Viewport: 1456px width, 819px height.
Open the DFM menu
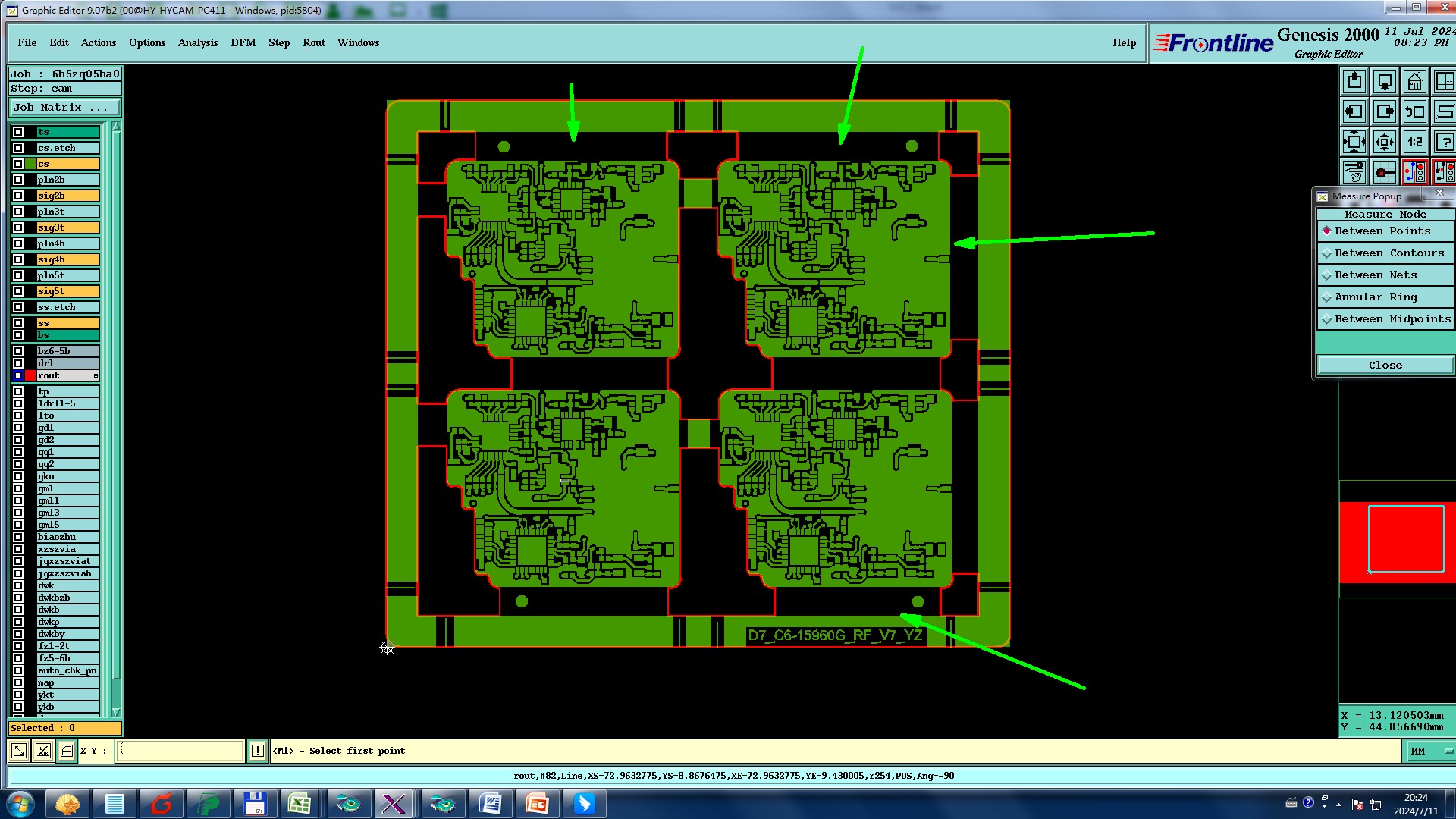(x=243, y=43)
